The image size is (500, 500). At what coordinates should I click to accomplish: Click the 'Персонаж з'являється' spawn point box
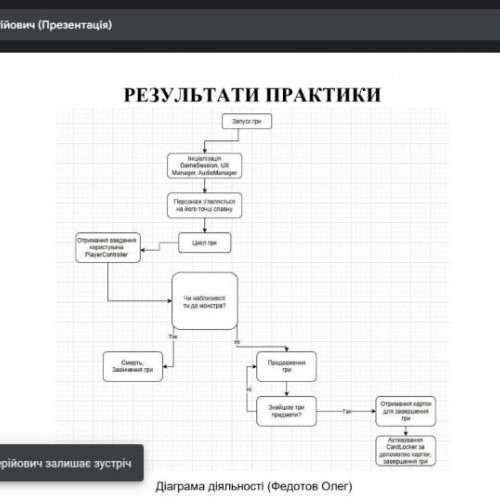point(204,205)
